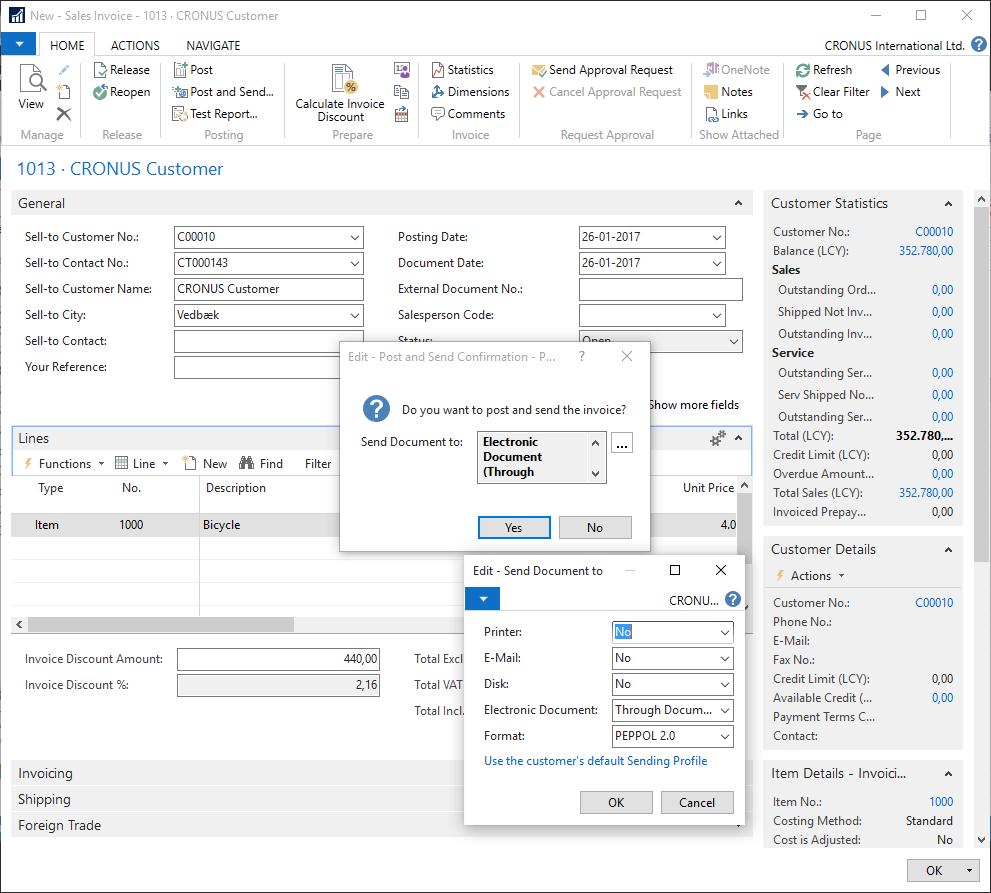Open the Functions menu in Lines
This screenshot has width=991, height=893.
64,463
